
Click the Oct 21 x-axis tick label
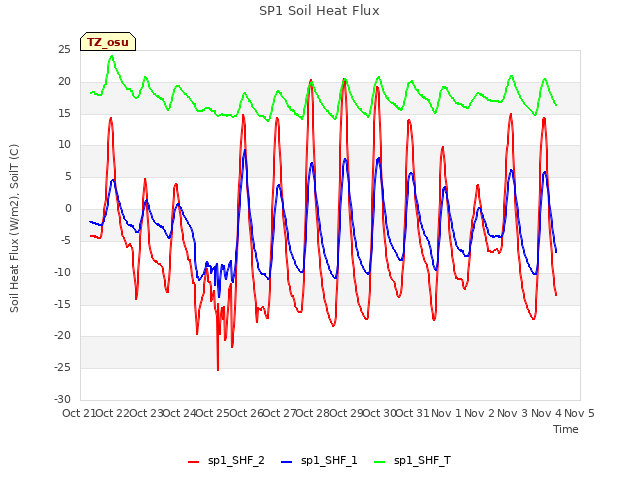79,413
